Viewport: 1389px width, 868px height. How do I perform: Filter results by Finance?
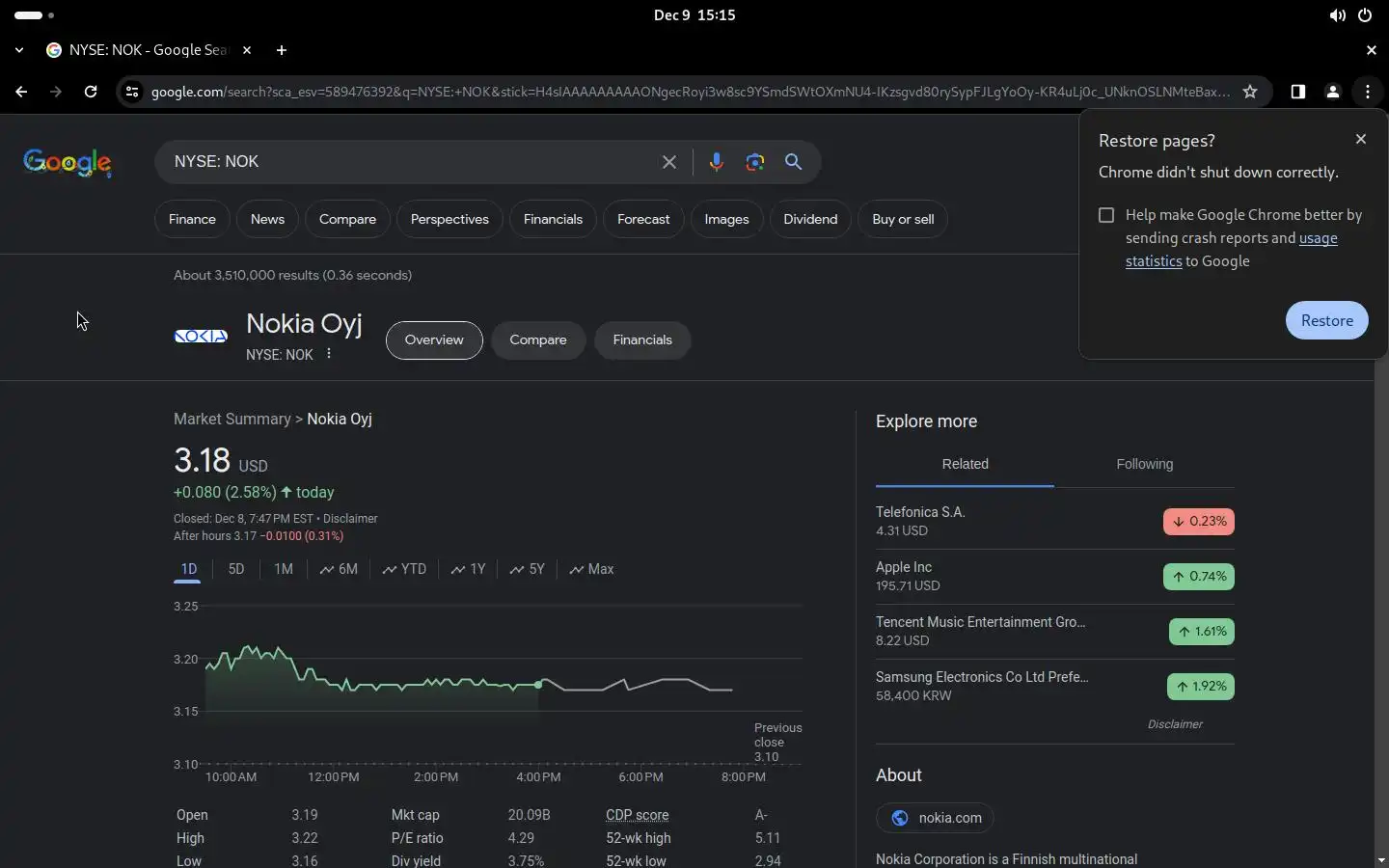[x=192, y=219]
